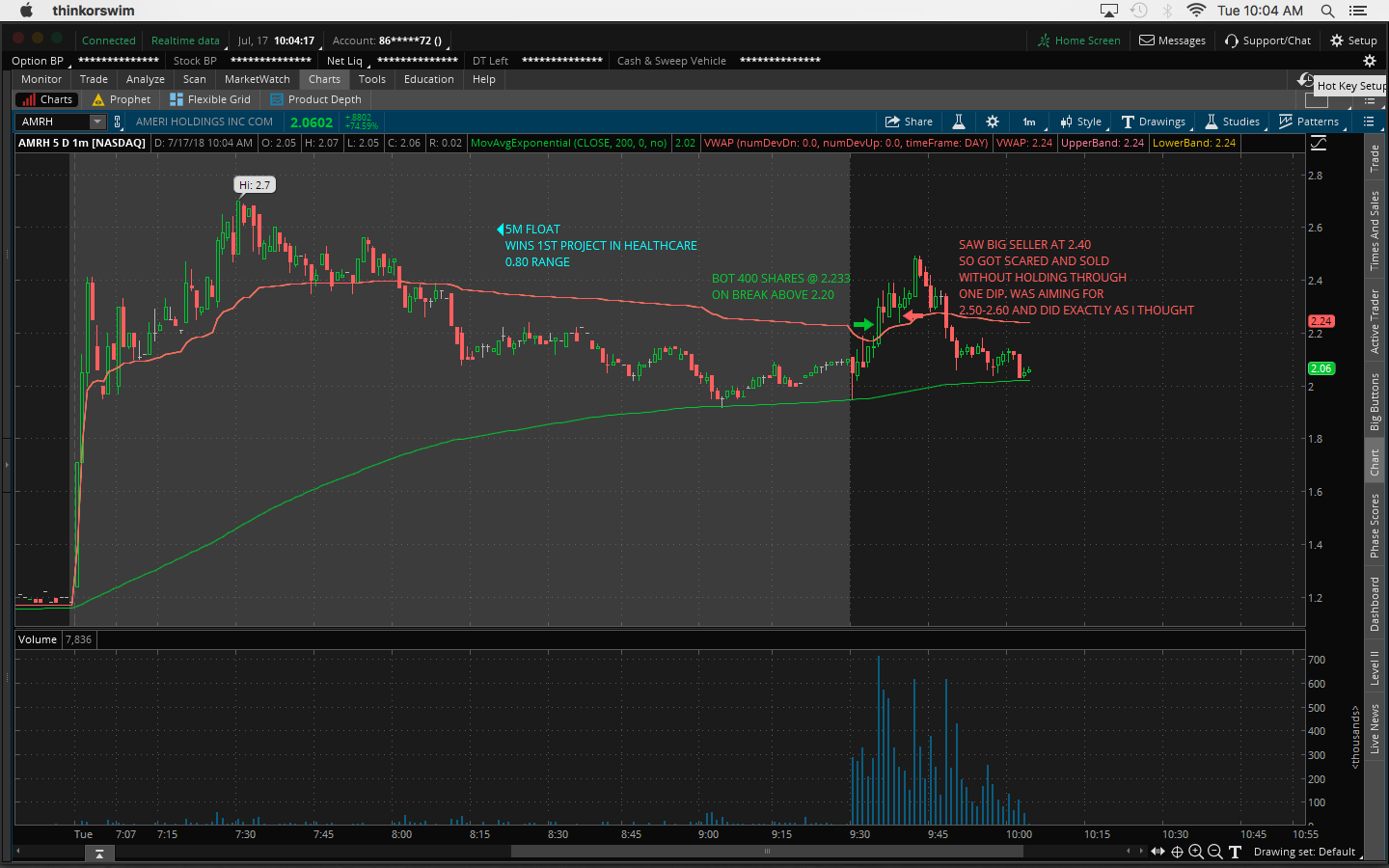
Task: Switch to the Analyze tab
Action: tap(146, 79)
